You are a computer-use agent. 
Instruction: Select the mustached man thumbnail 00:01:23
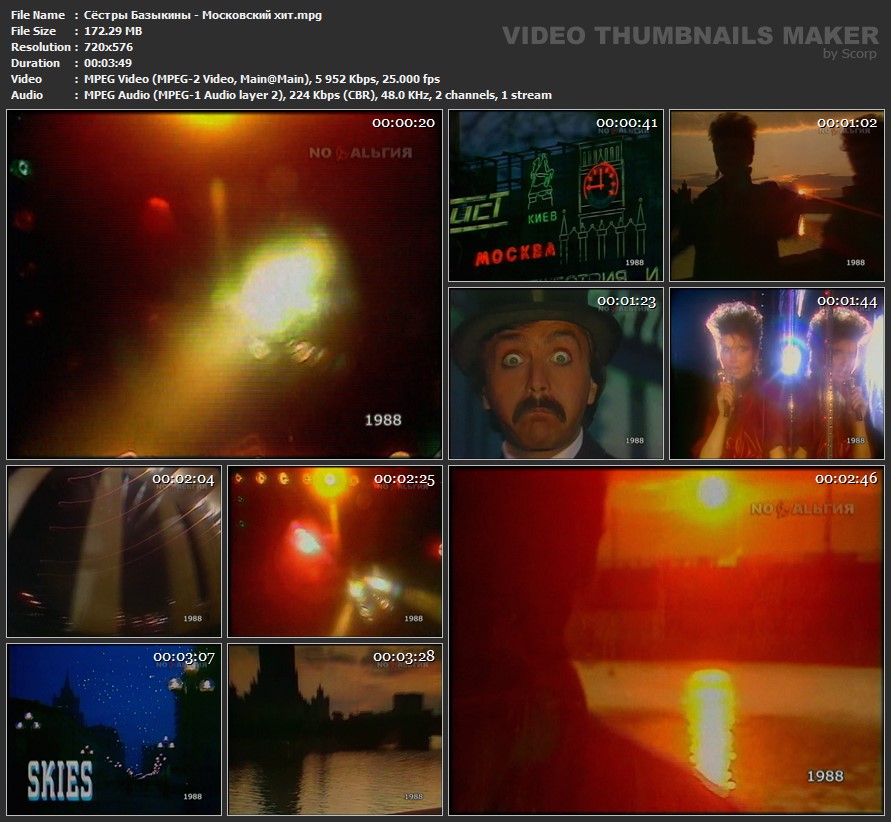coord(556,373)
